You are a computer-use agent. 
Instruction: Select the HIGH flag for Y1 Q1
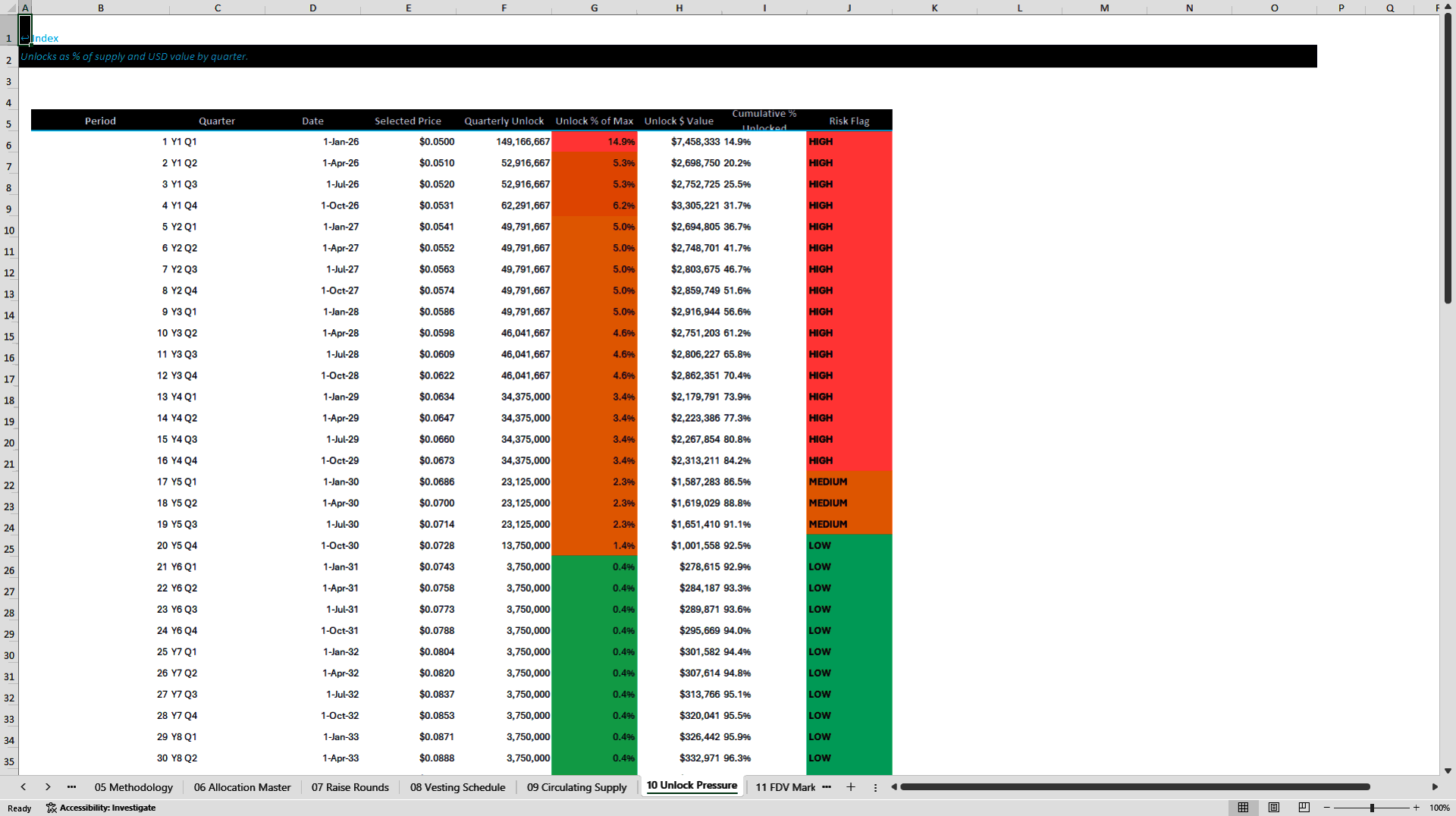849,142
